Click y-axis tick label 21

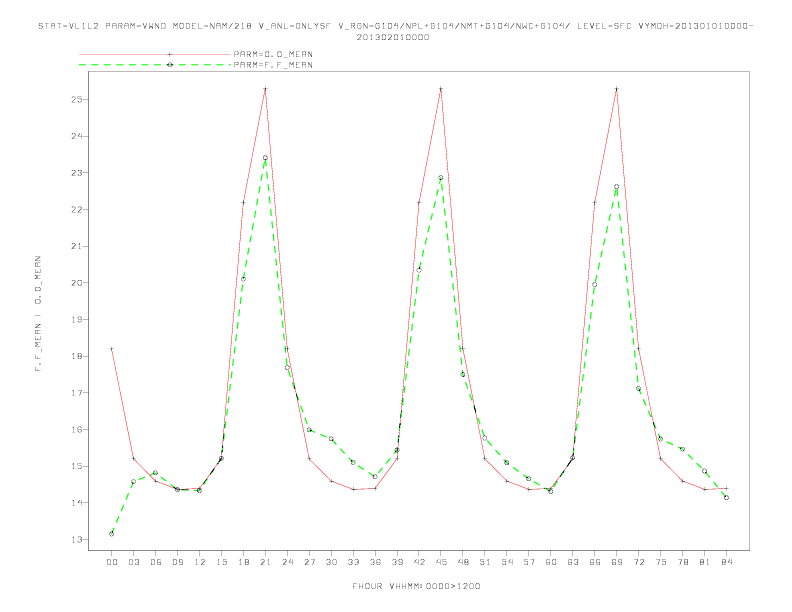[x=77, y=246]
